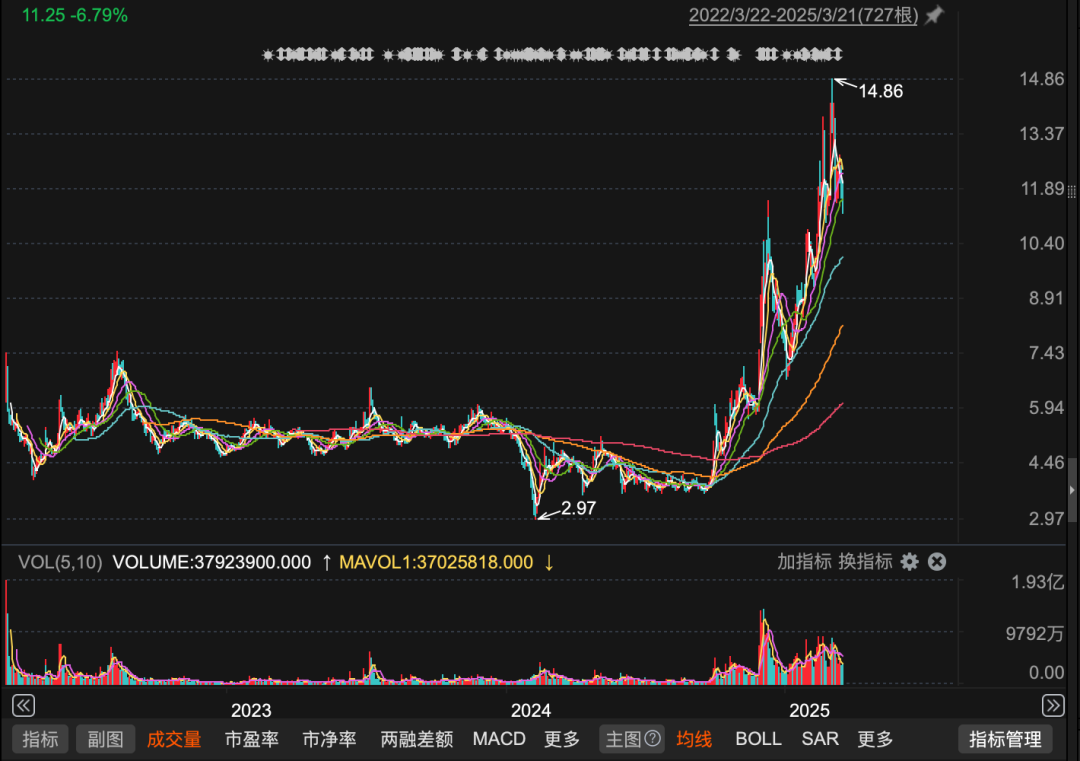Image resolution: width=1080 pixels, height=761 pixels.
Task: Toggle the 成交量 volume indicator
Action: 174,738
